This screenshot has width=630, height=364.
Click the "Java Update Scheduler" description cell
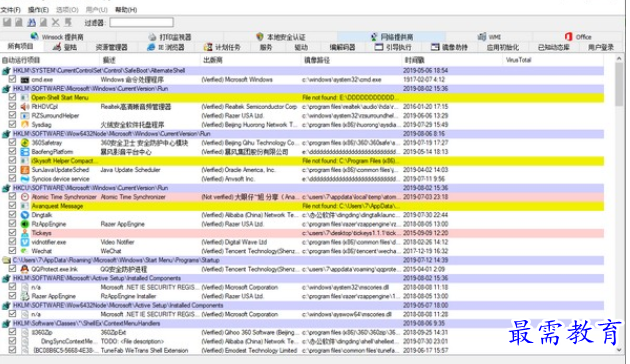click(x=130, y=170)
